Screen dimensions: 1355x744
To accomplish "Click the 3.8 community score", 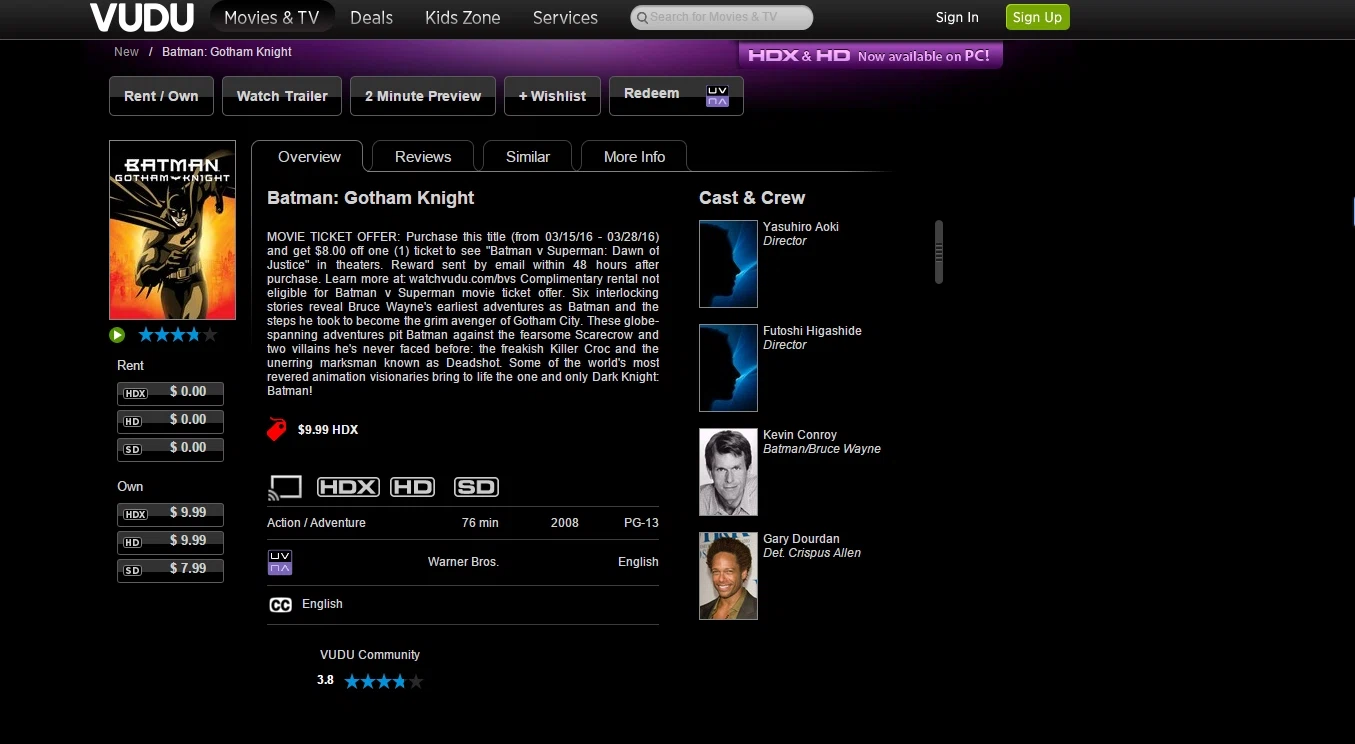I will pyautogui.click(x=325, y=680).
